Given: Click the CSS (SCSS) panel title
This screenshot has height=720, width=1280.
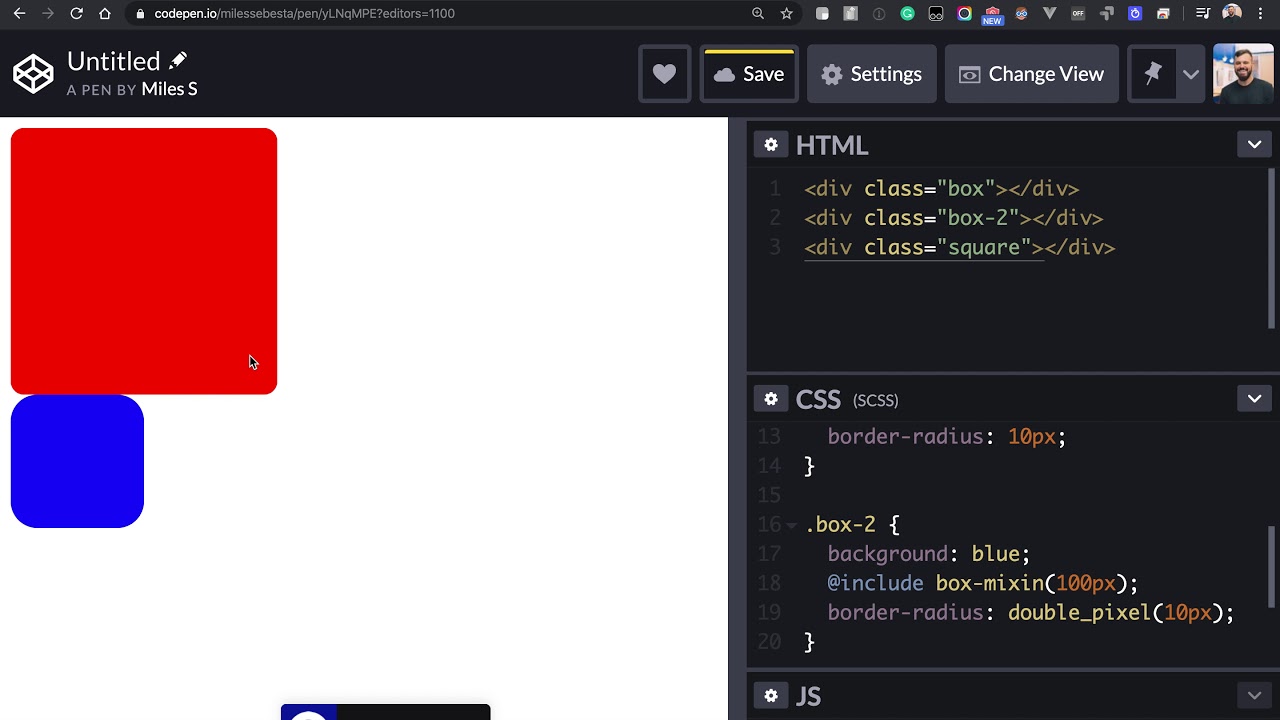Looking at the screenshot, I should 847,399.
